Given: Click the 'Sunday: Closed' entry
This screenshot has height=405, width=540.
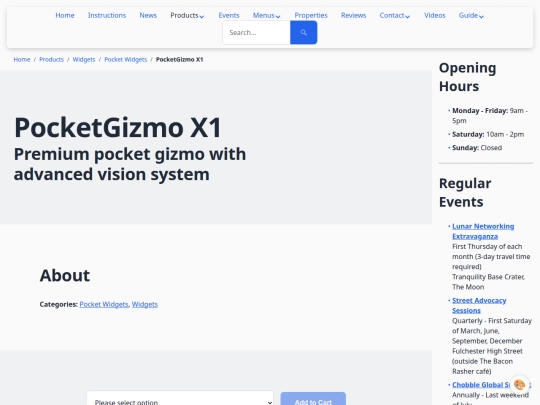Looking at the screenshot, I should pos(477,148).
